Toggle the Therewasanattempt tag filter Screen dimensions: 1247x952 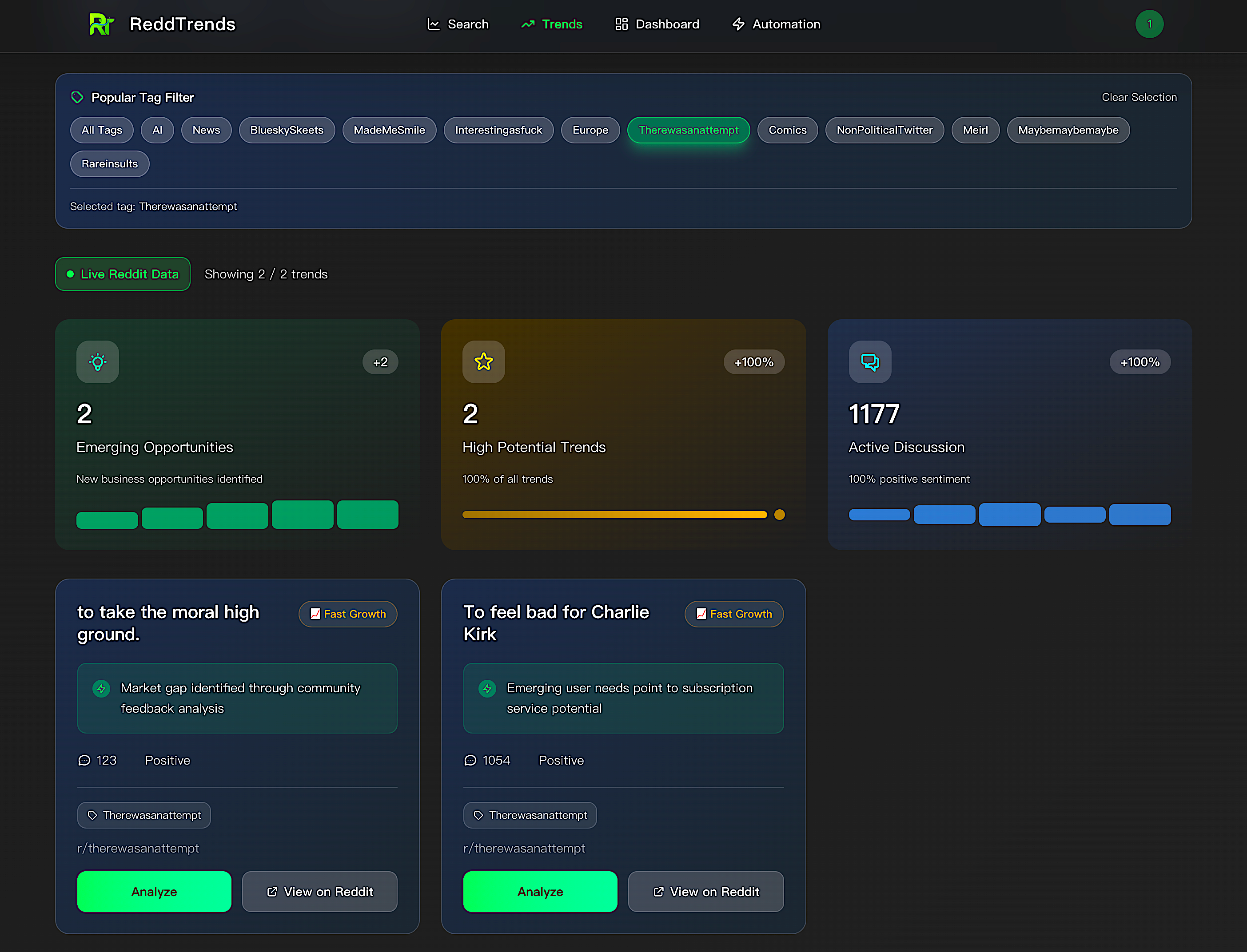click(x=688, y=131)
